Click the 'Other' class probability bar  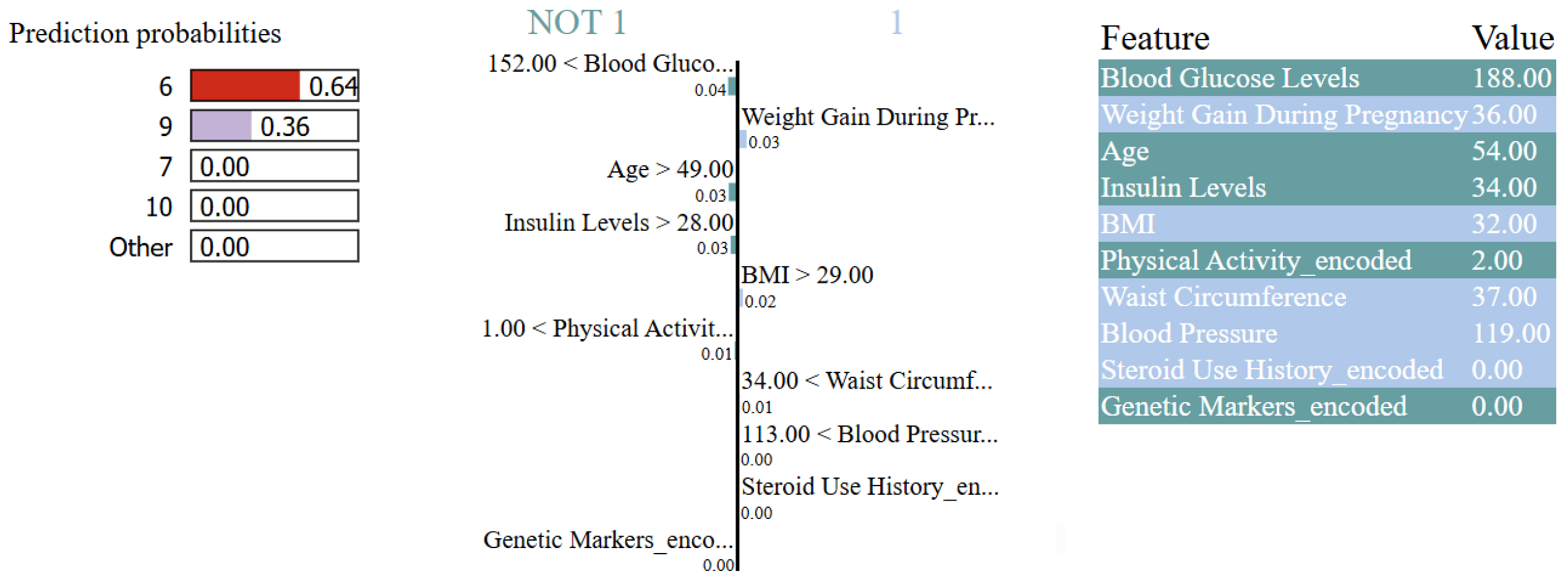click(274, 246)
